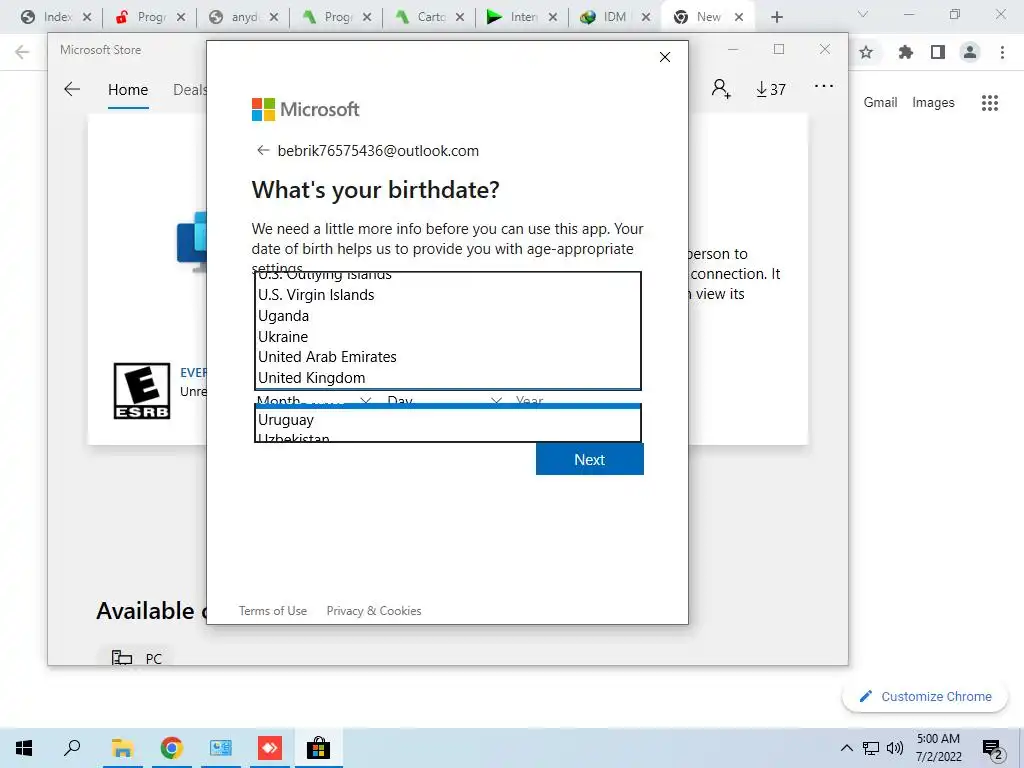Screen dimensions: 1024x768
Task: Open Chrome extensions puzzle icon
Action: click(905, 52)
